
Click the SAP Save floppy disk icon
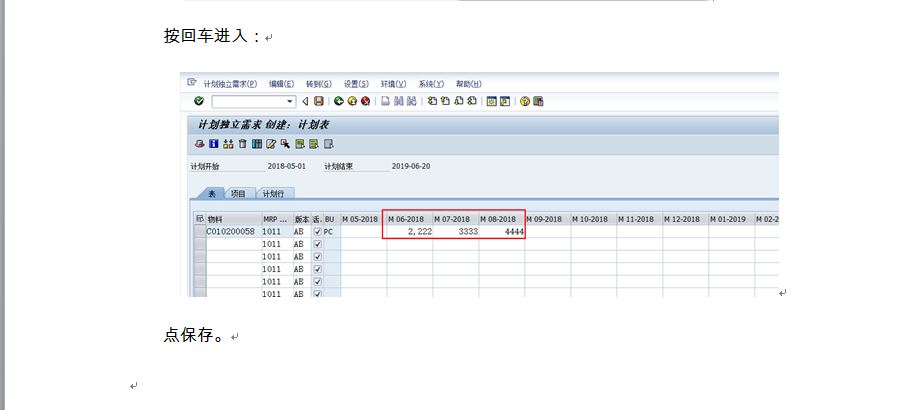[318, 101]
